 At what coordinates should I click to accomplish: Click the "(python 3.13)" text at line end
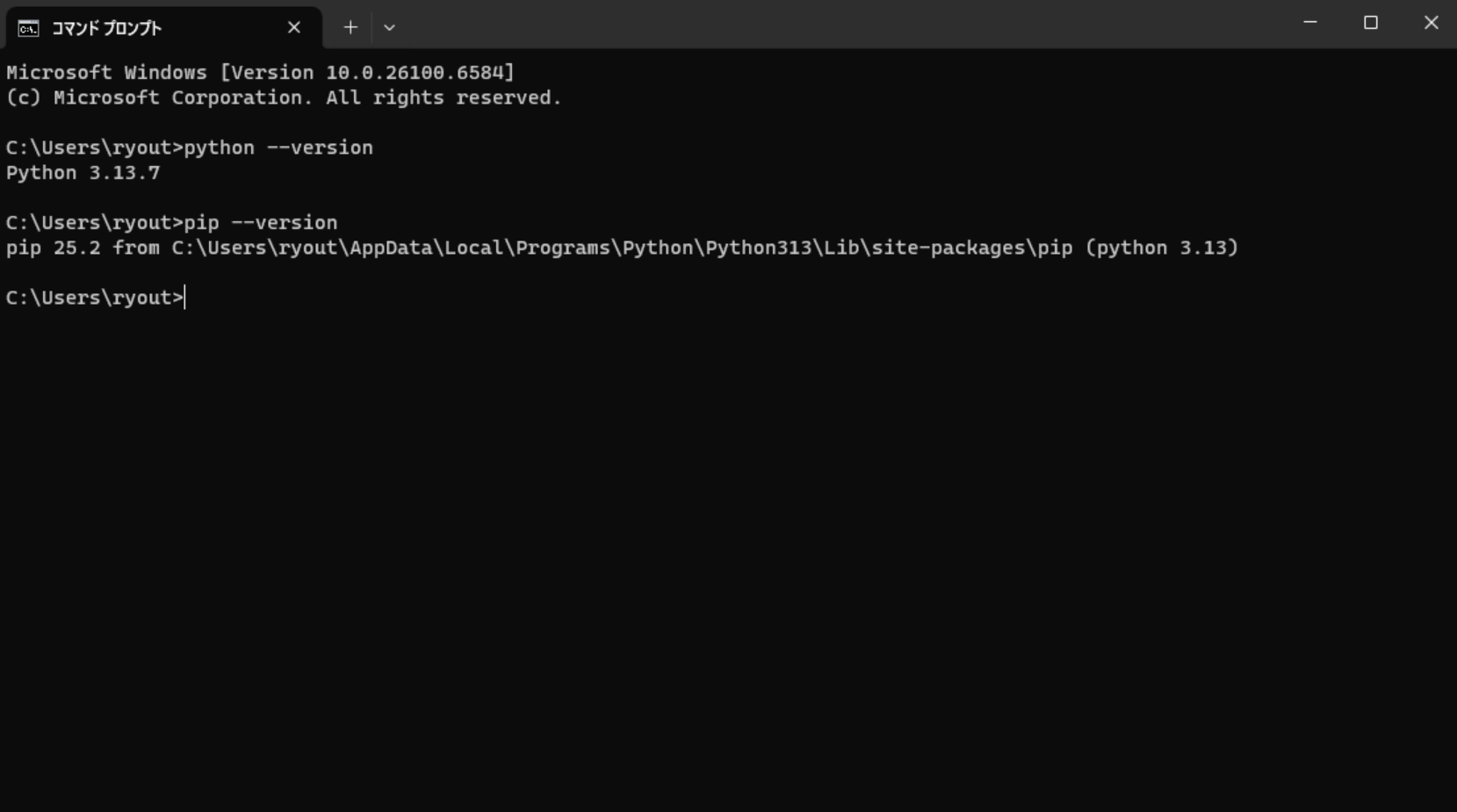click(1161, 248)
